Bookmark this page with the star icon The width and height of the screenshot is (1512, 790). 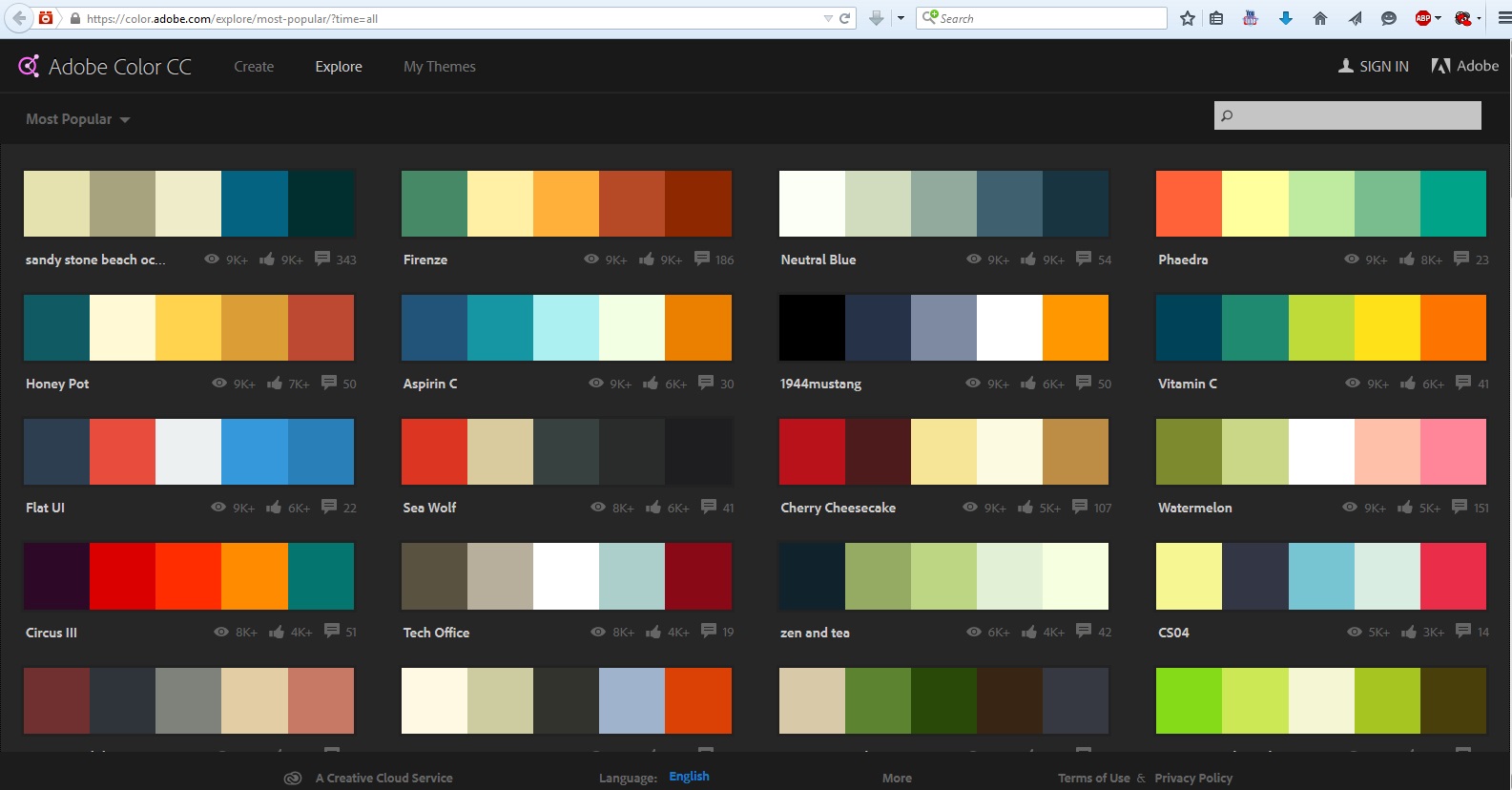pyautogui.click(x=1188, y=18)
